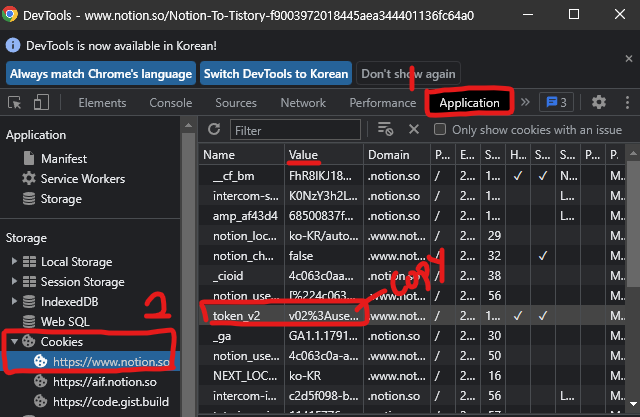Select the NEXT_LOC... cookie row
The width and height of the screenshot is (640, 417).
pos(412,375)
